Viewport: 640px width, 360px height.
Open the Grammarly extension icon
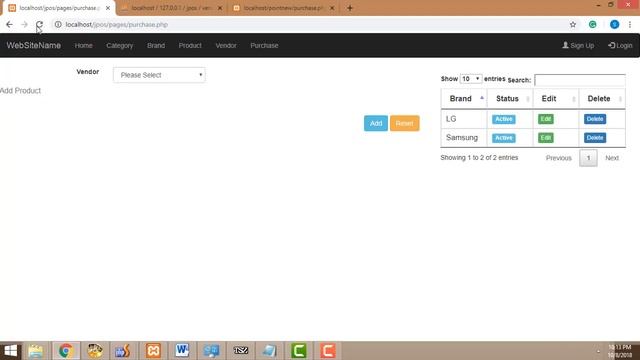pos(592,24)
